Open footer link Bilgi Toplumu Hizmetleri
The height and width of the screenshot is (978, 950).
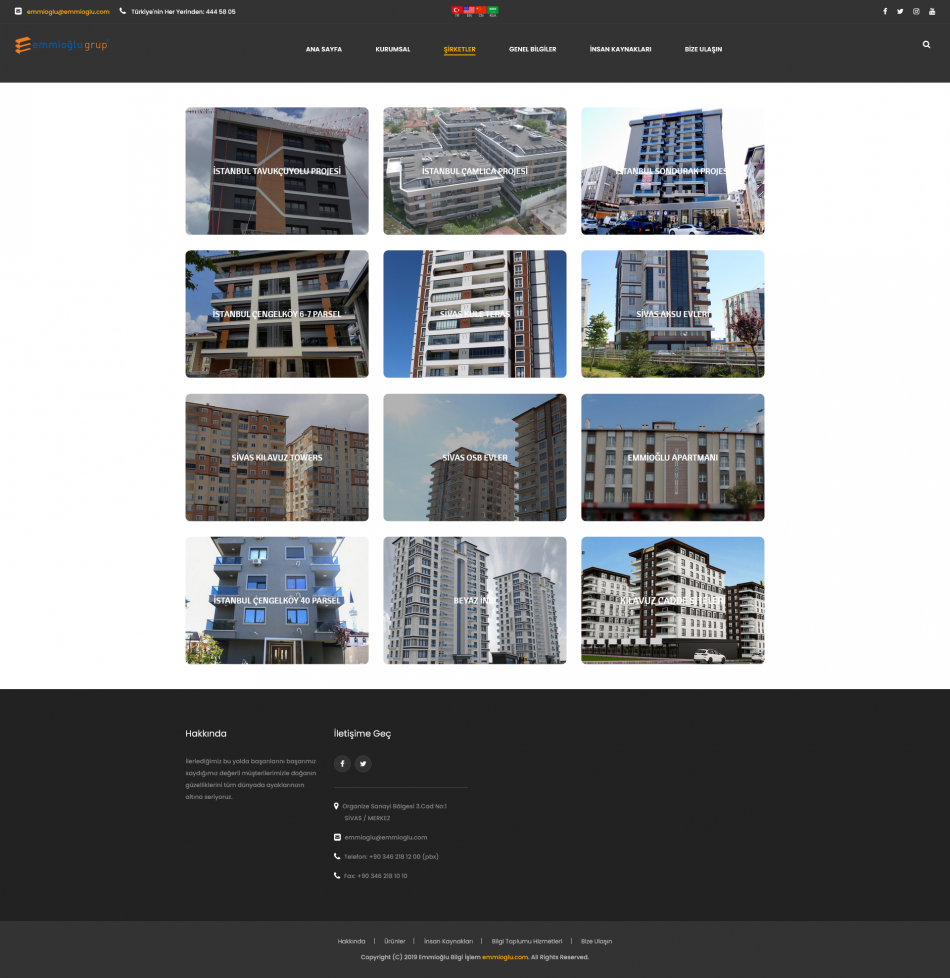coord(527,941)
